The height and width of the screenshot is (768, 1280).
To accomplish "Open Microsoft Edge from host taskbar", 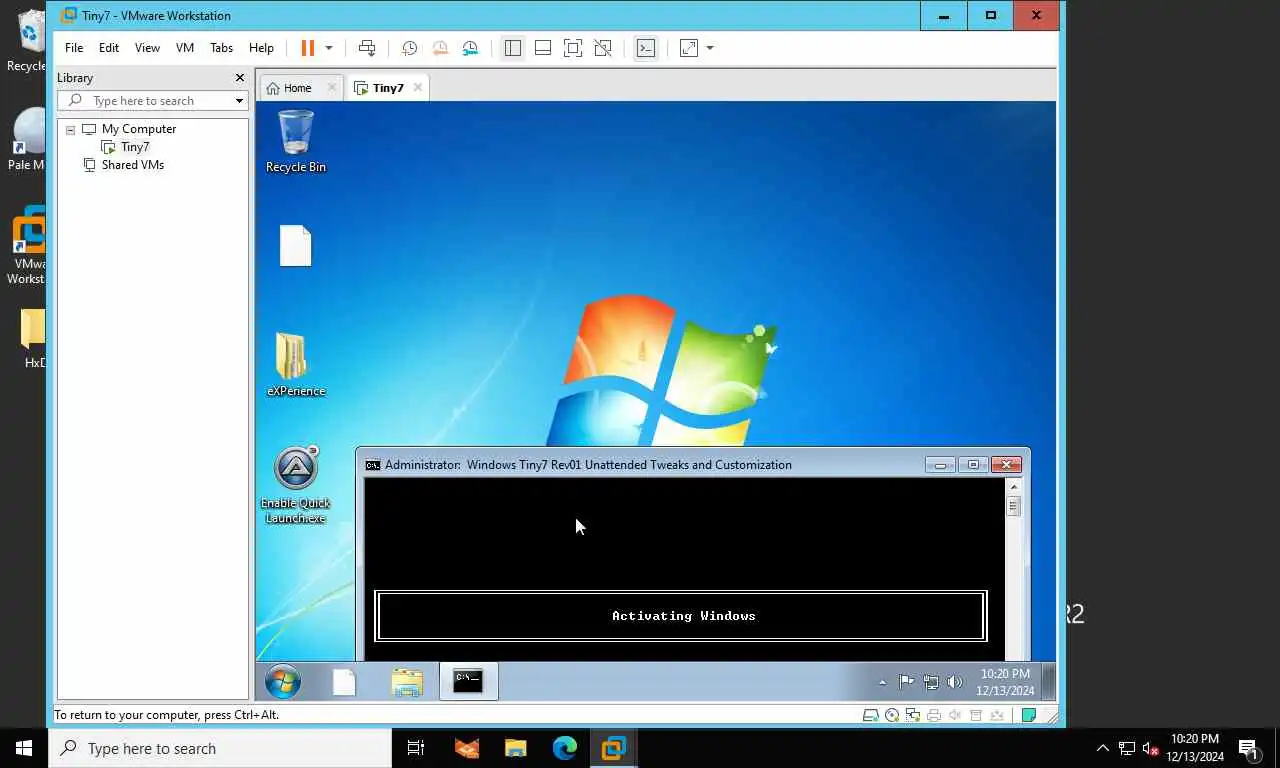I will tap(565, 748).
